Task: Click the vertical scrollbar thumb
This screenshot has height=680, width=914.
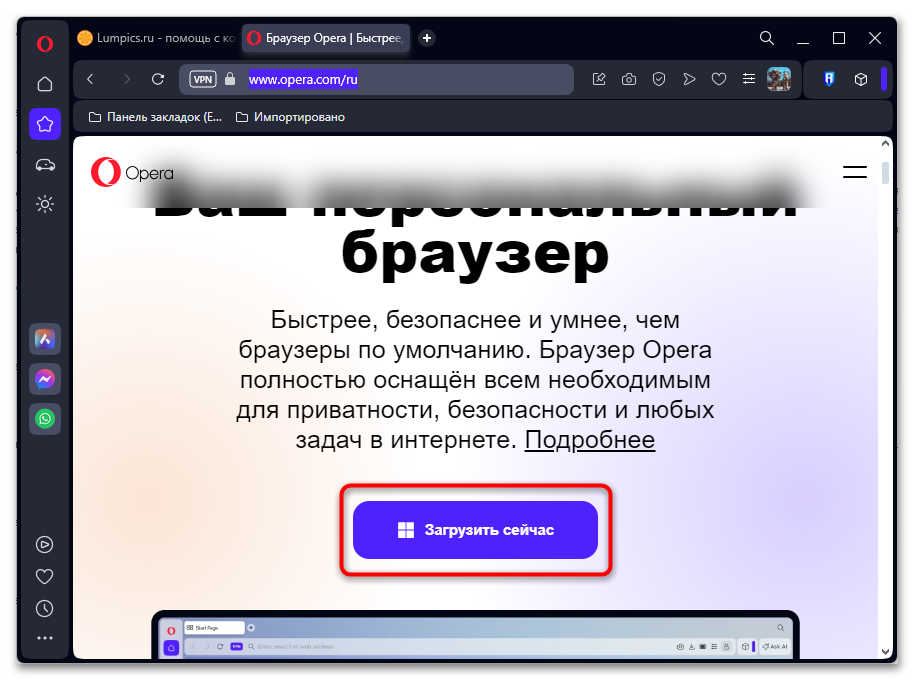Action: coord(885,173)
